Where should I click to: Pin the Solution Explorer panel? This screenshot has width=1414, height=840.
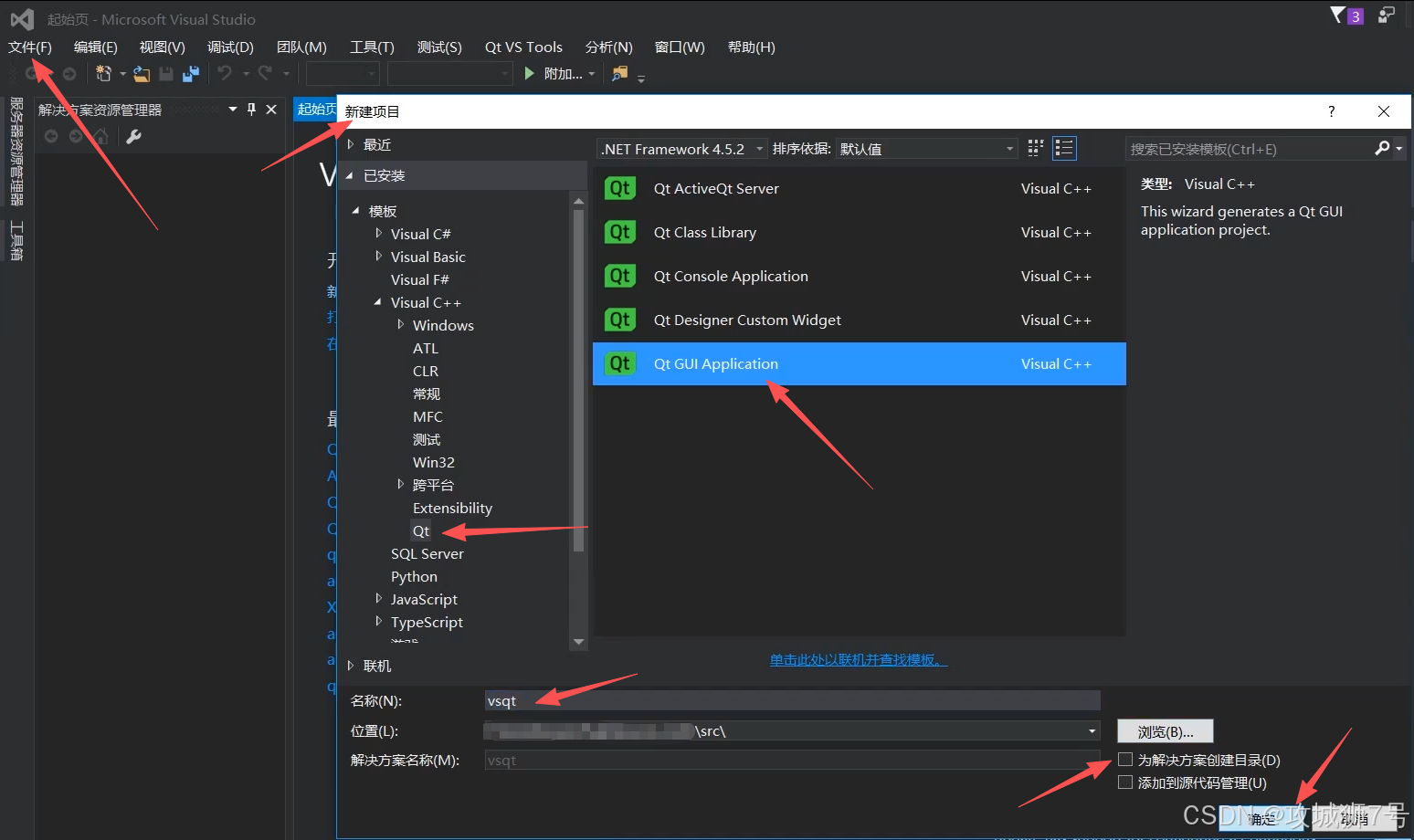click(252, 110)
